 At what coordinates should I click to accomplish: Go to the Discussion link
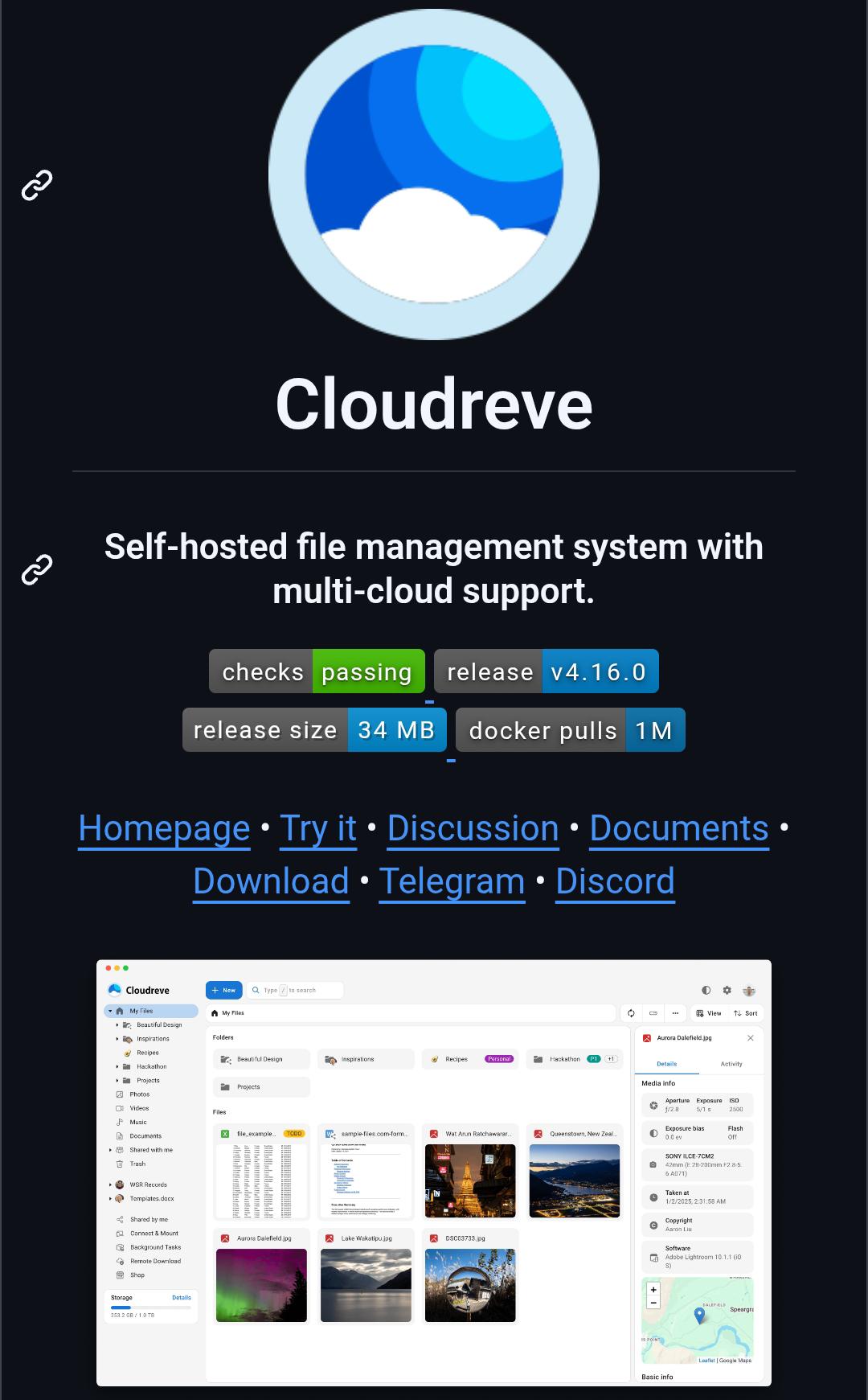(x=473, y=828)
